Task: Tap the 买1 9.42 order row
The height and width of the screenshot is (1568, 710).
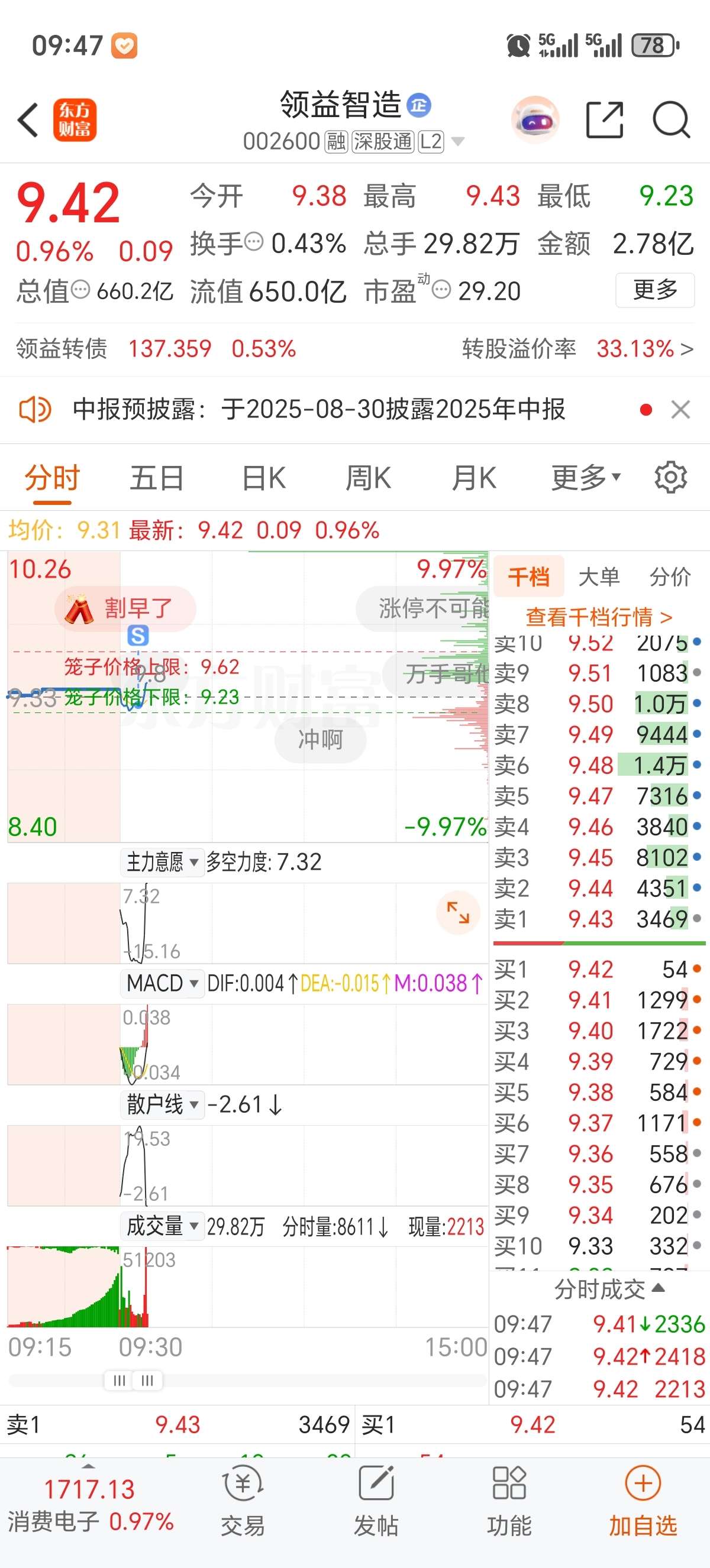Action: point(599,969)
